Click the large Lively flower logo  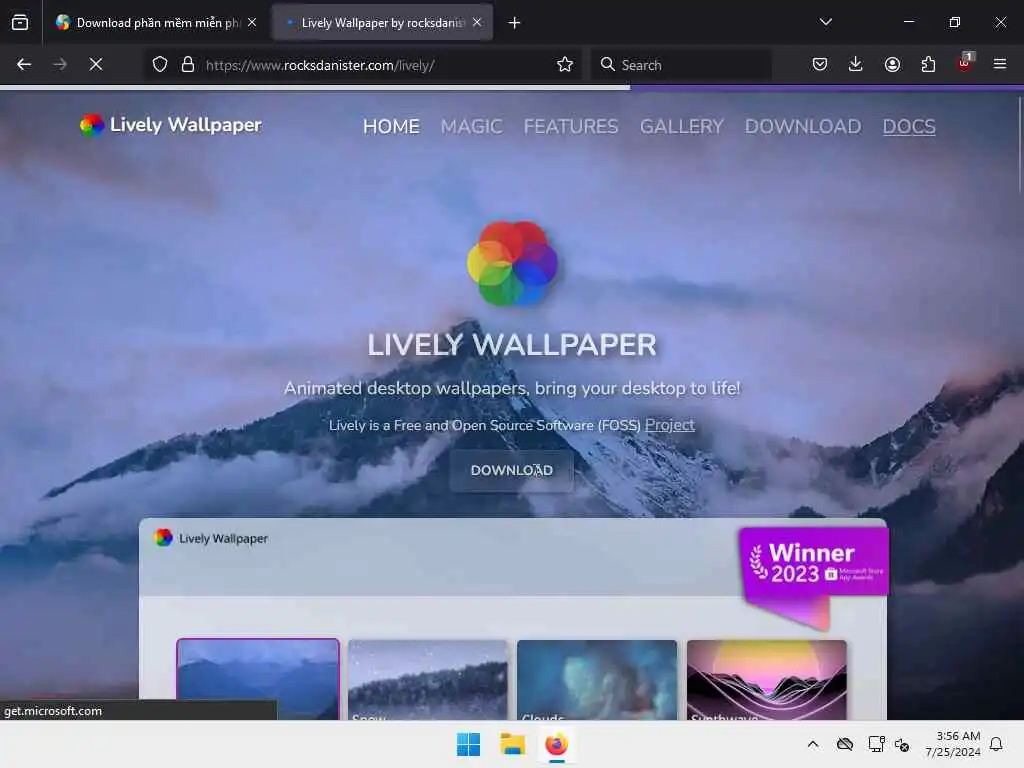point(512,264)
